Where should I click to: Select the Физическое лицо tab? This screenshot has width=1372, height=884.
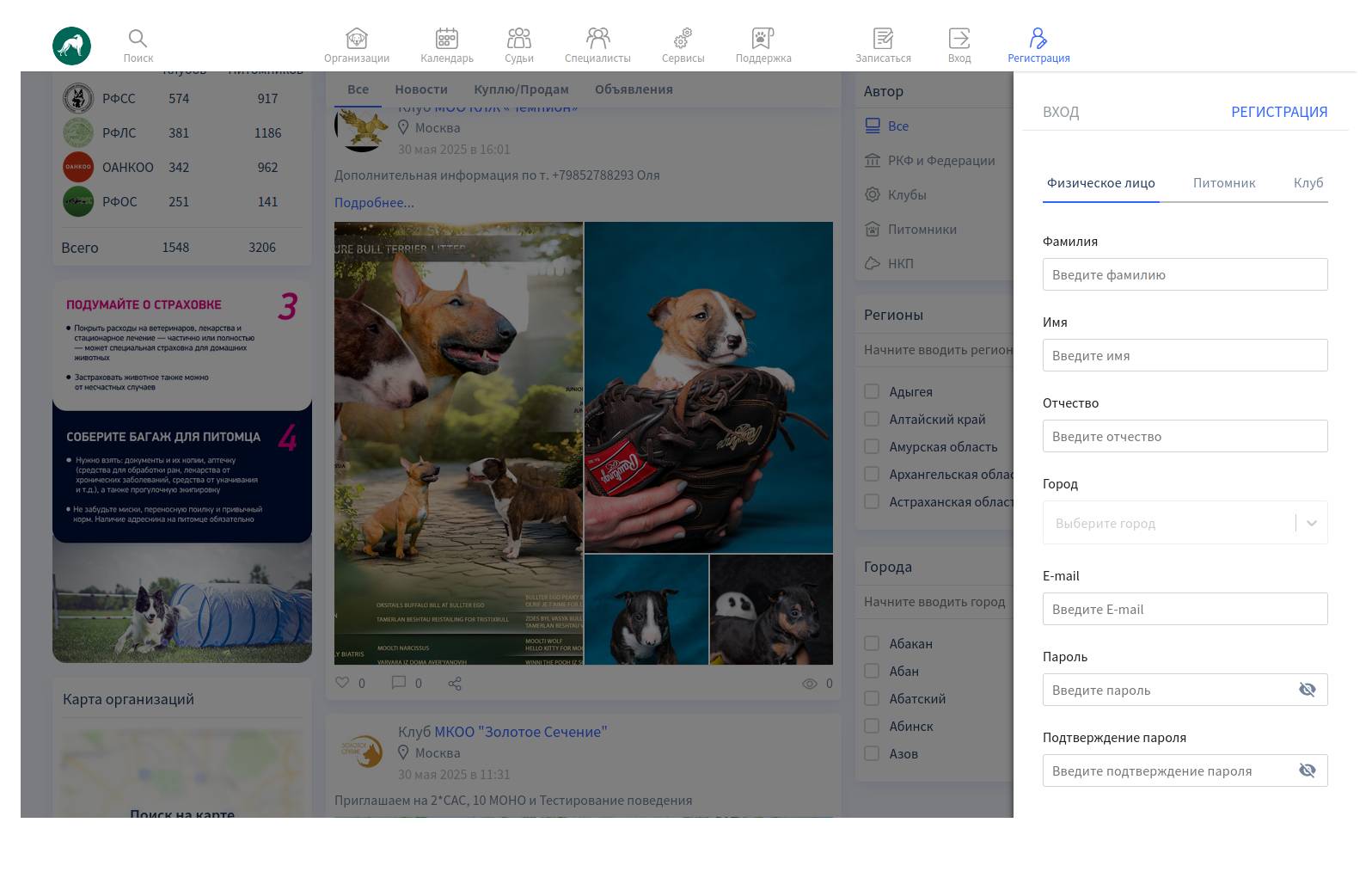point(1101,183)
